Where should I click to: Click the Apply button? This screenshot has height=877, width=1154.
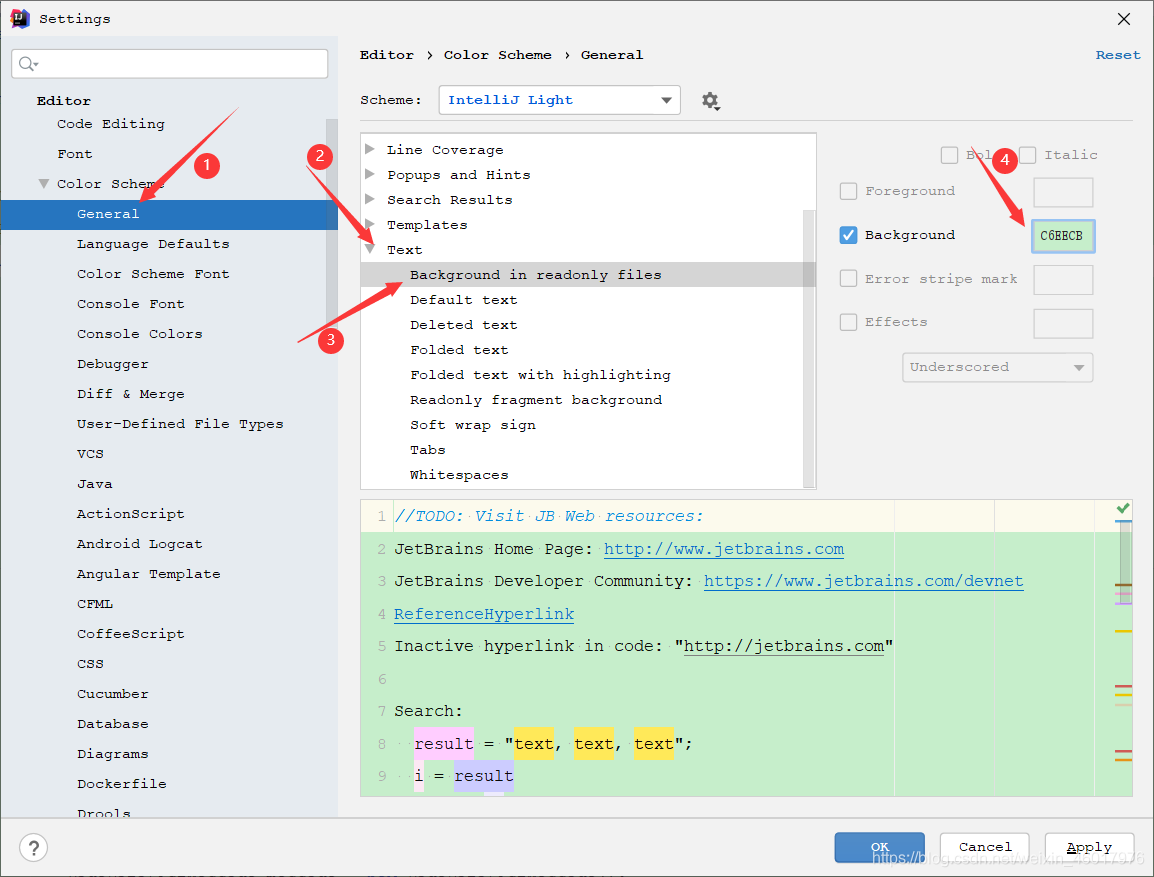click(1089, 848)
